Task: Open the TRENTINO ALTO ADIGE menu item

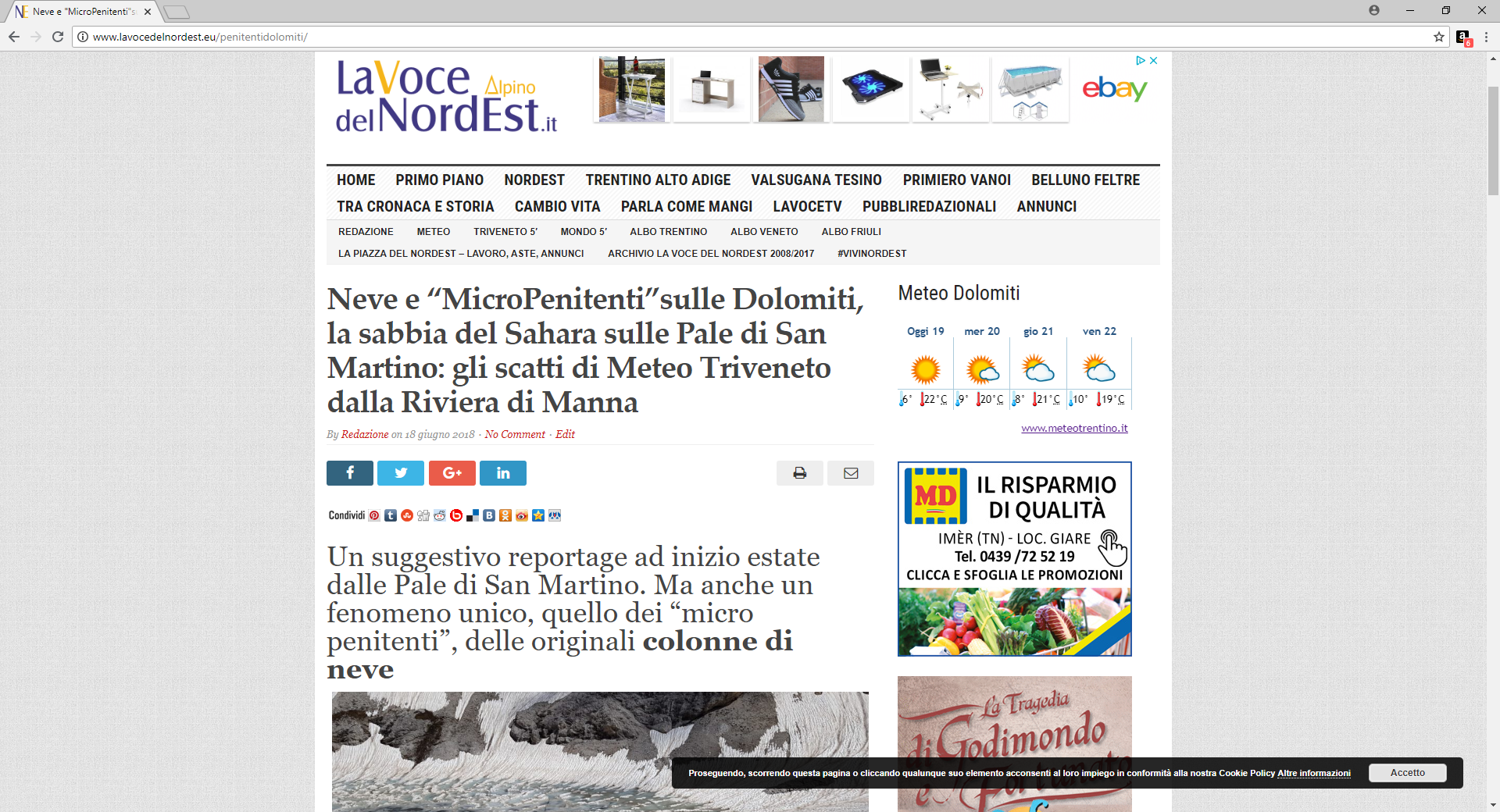Action: click(x=658, y=180)
